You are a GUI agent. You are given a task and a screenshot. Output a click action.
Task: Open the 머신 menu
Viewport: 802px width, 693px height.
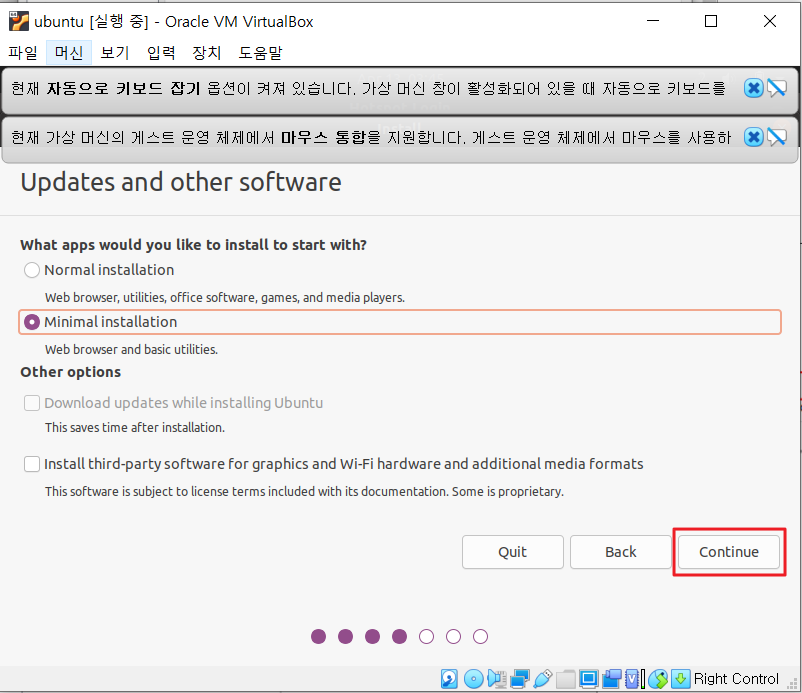coord(69,53)
